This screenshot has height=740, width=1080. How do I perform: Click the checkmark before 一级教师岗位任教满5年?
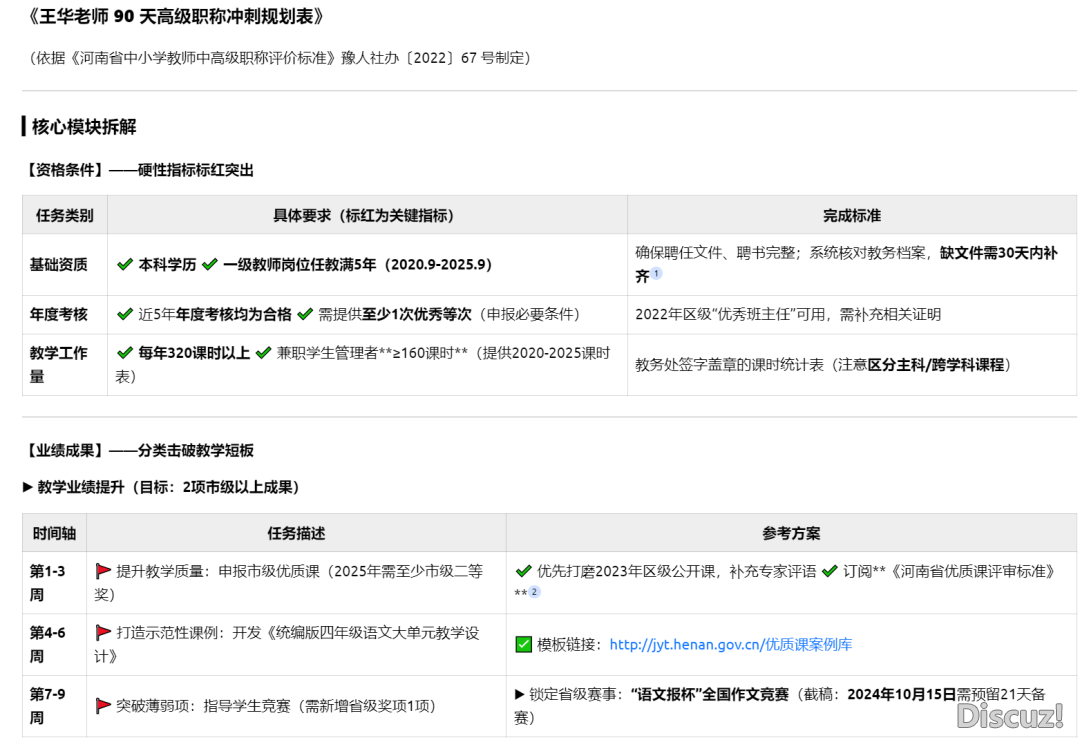[x=210, y=265]
